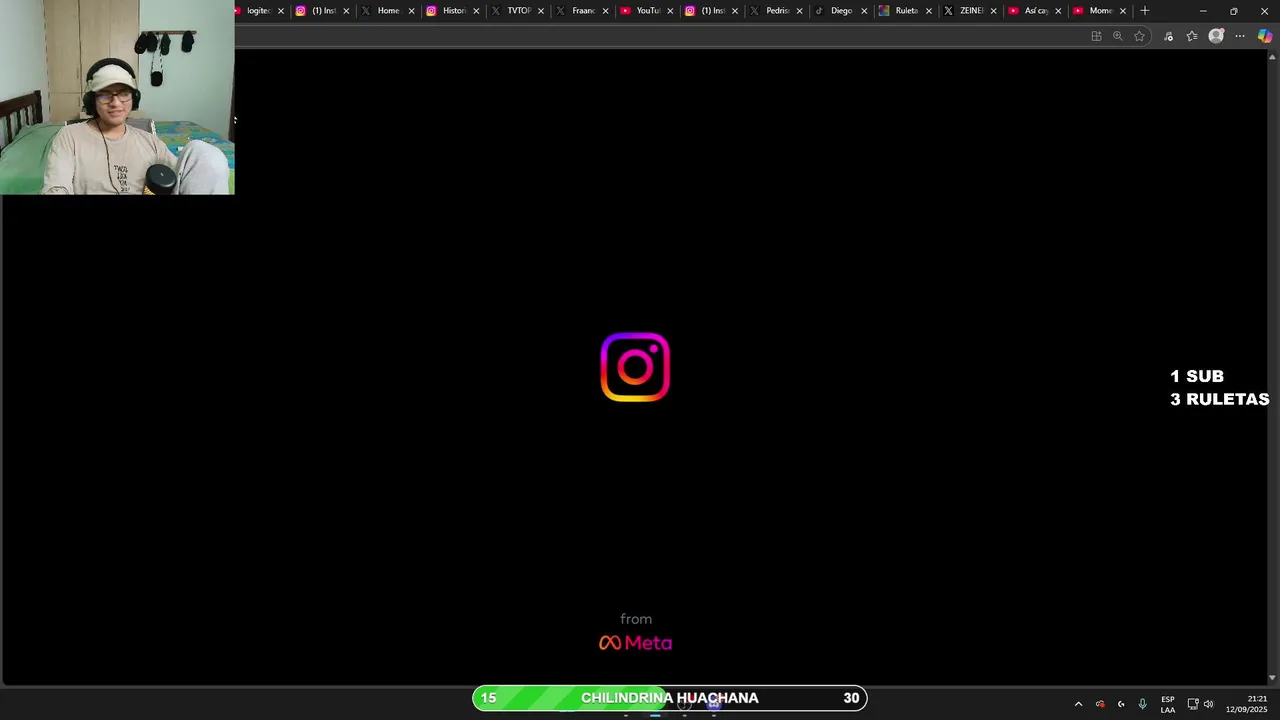Close the Fraanc tab
This screenshot has height=720, width=1280.
point(605,11)
